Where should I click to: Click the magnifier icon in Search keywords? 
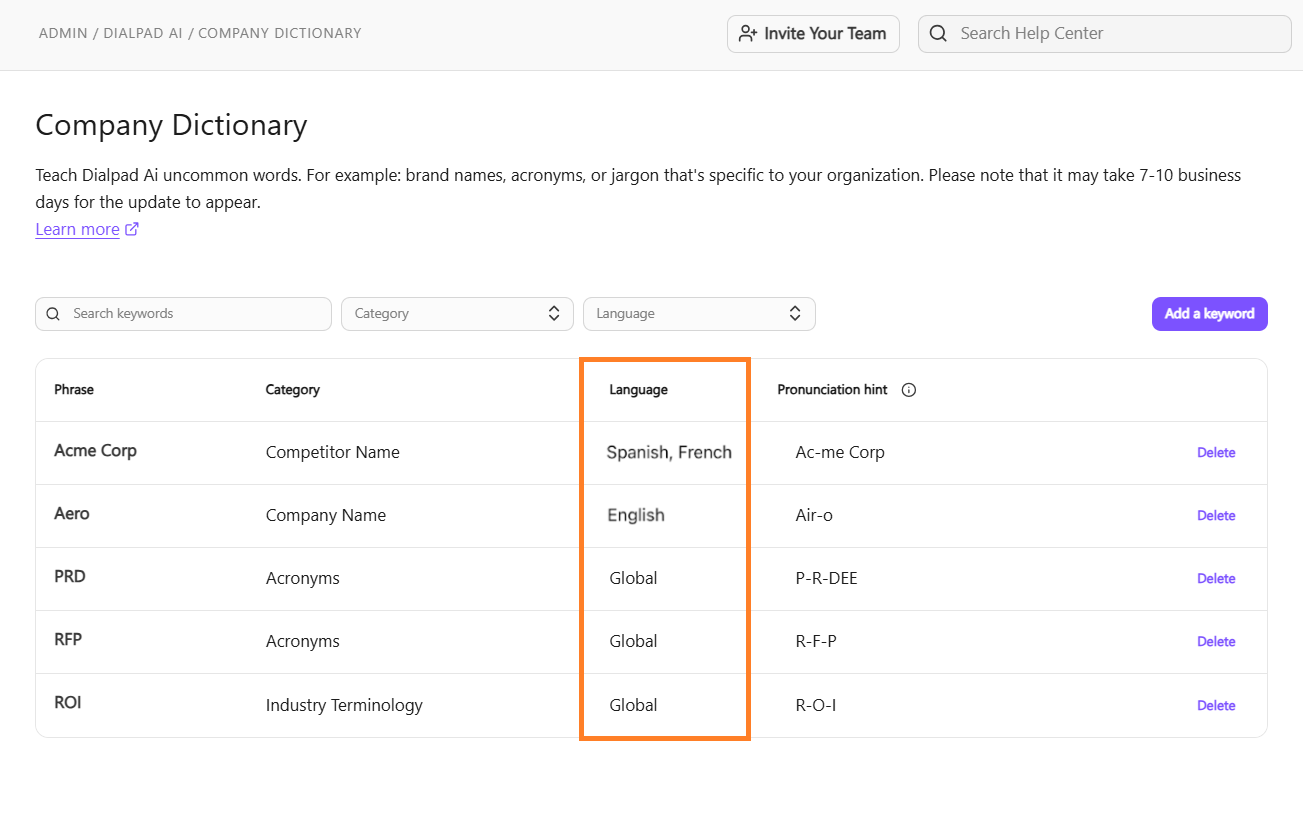point(53,314)
